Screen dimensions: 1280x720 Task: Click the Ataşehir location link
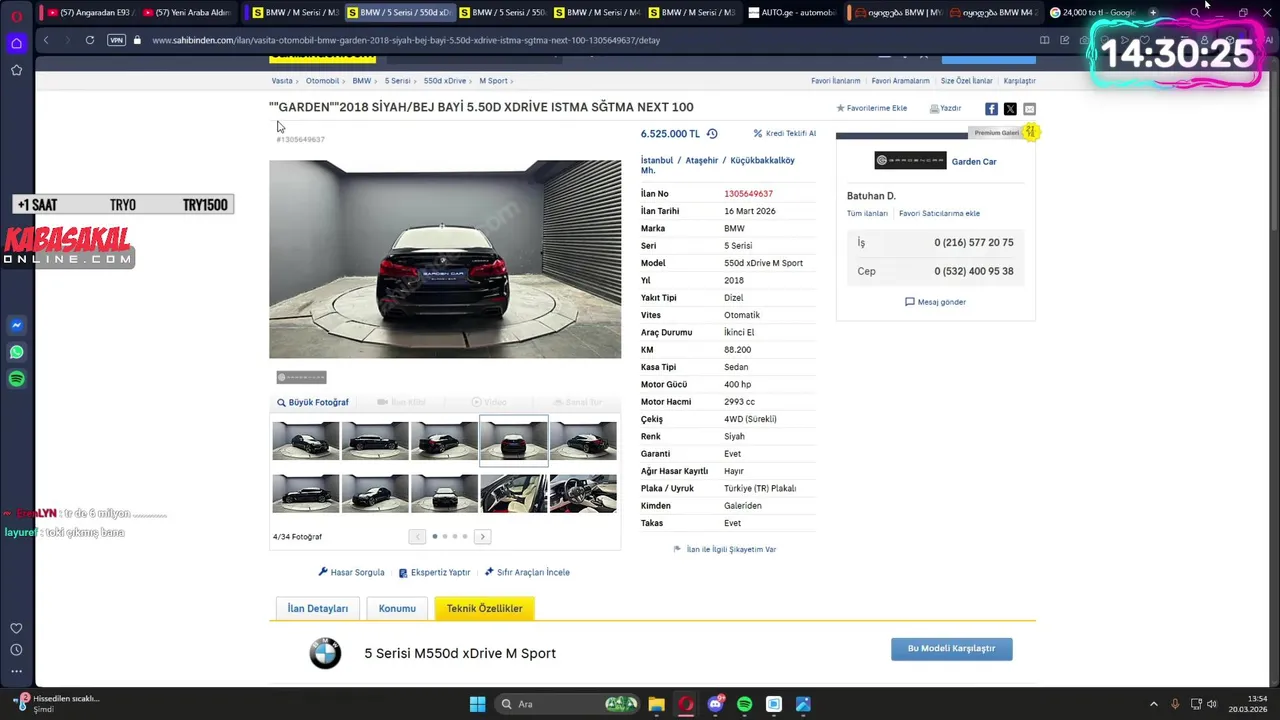coord(702,160)
